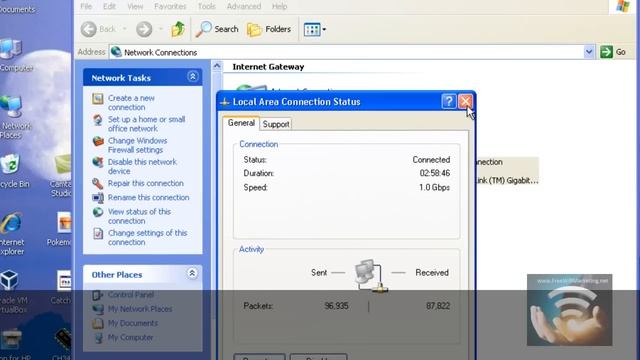This screenshot has height=360, width=640.
Task: Open My Computer in Other Places
Action: click(x=130, y=338)
